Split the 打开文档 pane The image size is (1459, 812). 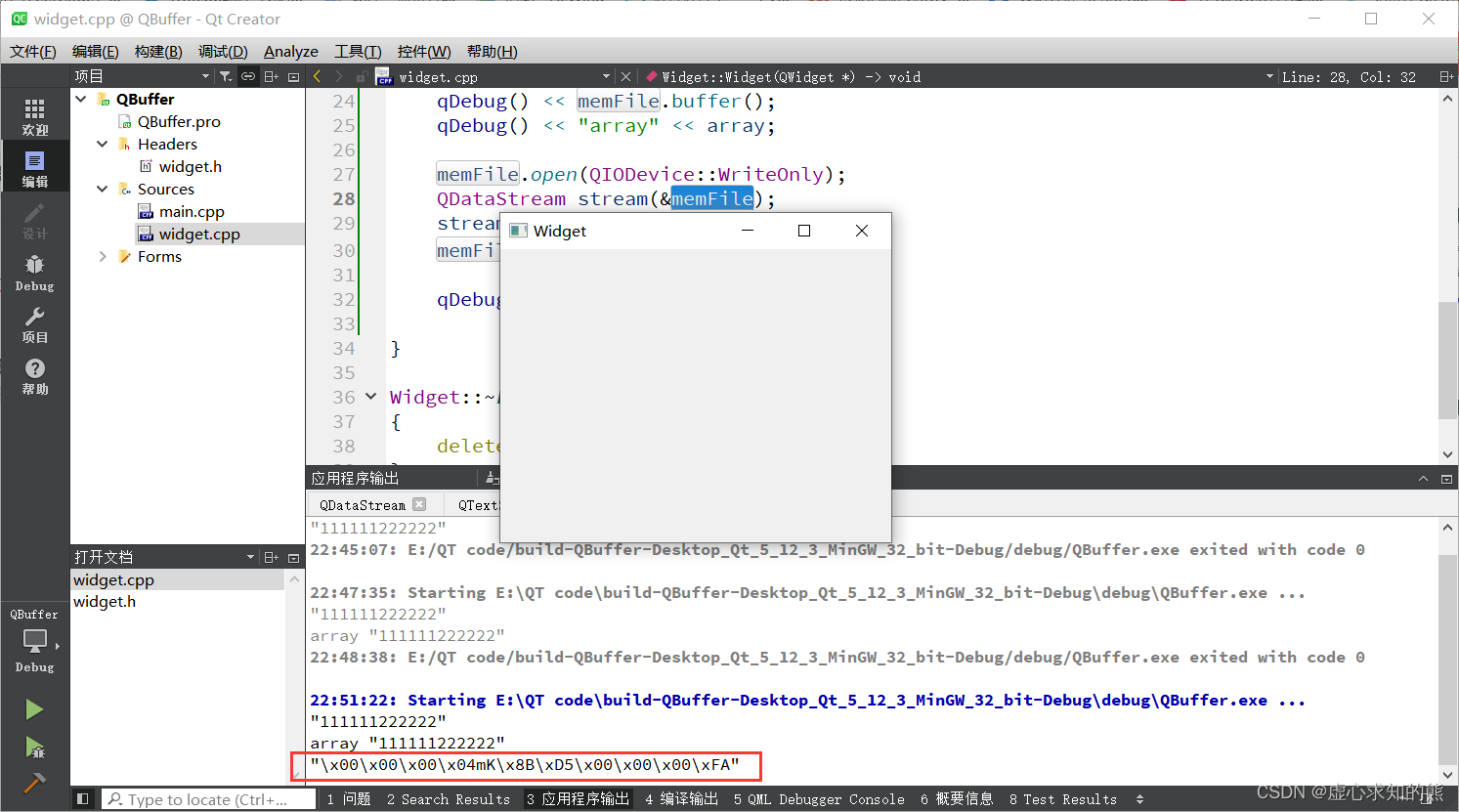pyautogui.click(x=272, y=557)
